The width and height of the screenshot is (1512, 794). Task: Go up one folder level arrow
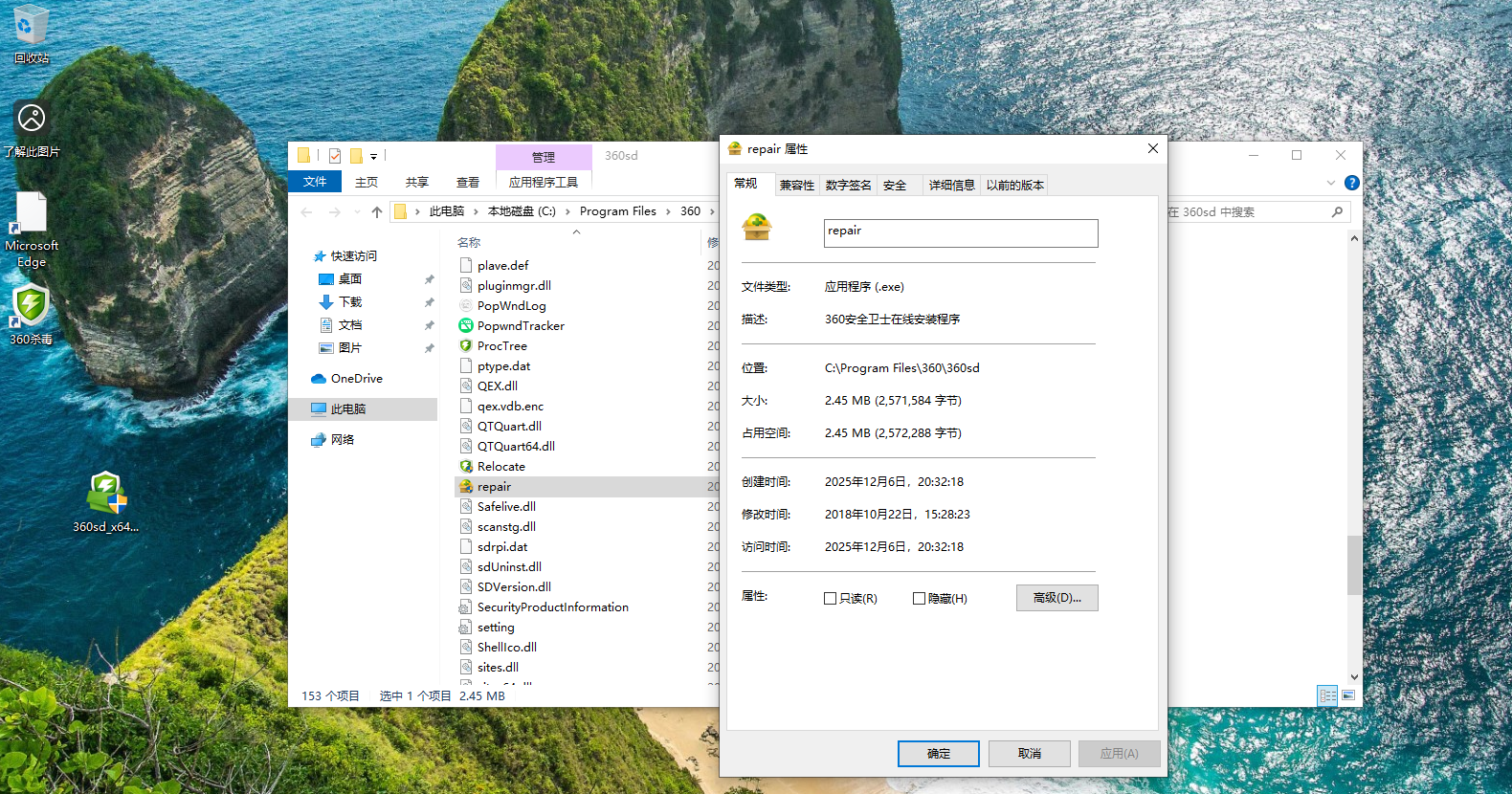377,212
